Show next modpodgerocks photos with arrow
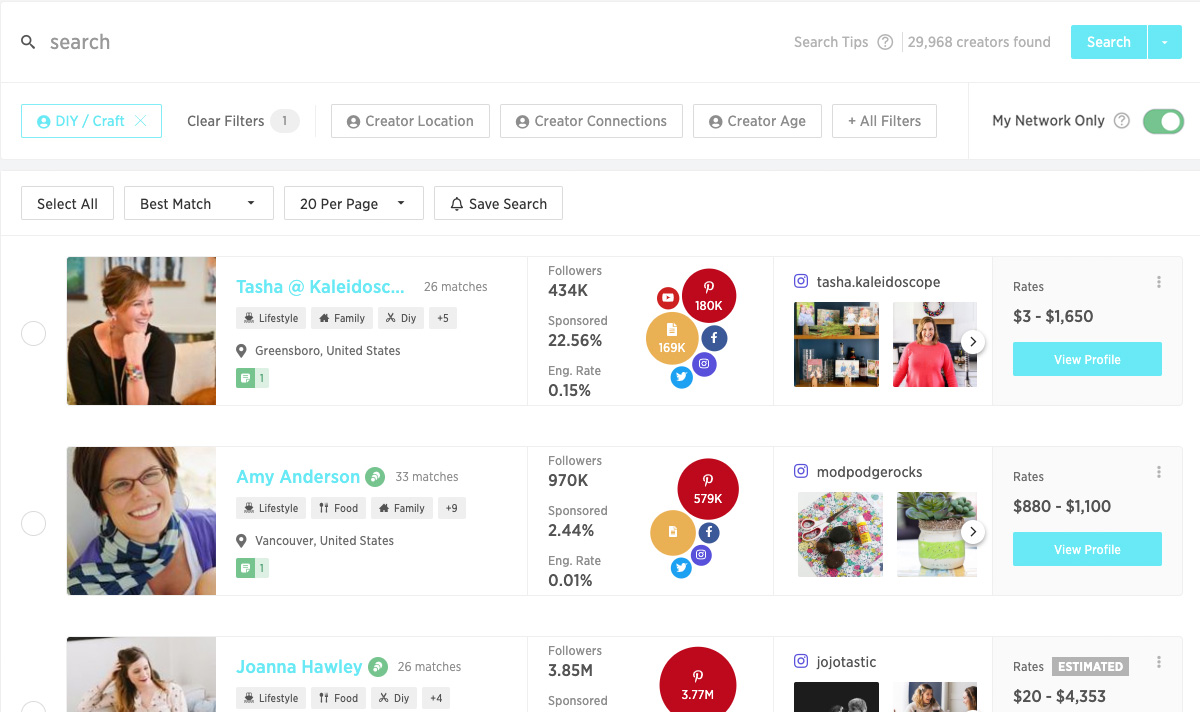 (973, 532)
